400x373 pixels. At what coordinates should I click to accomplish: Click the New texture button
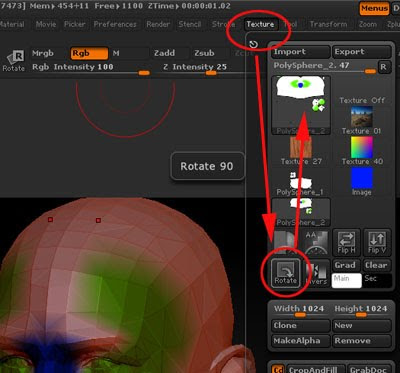point(362,325)
